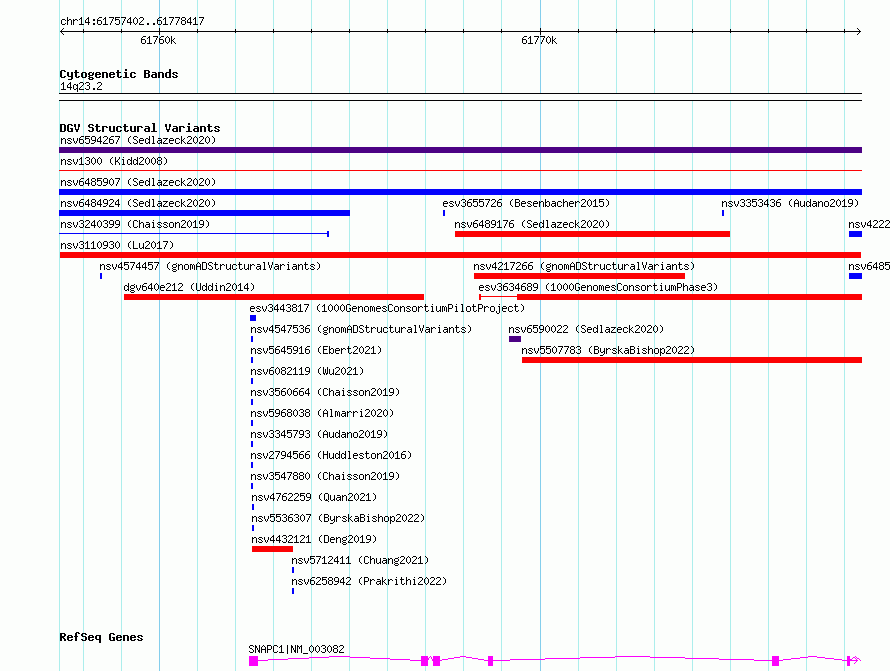Click nsv5536307 (ByrskaBishop2022) variant label
Image resolution: width=890 pixels, height=671 pixels.
338,518
